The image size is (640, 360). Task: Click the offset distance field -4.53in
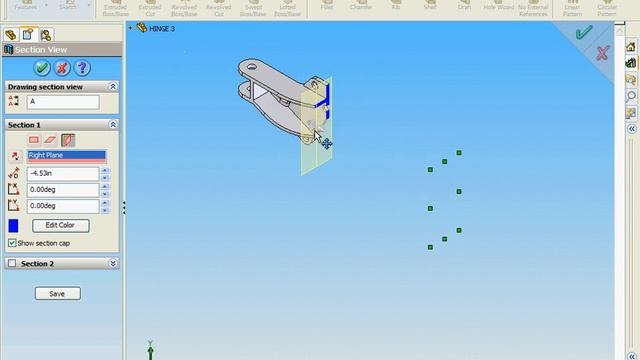63,173
